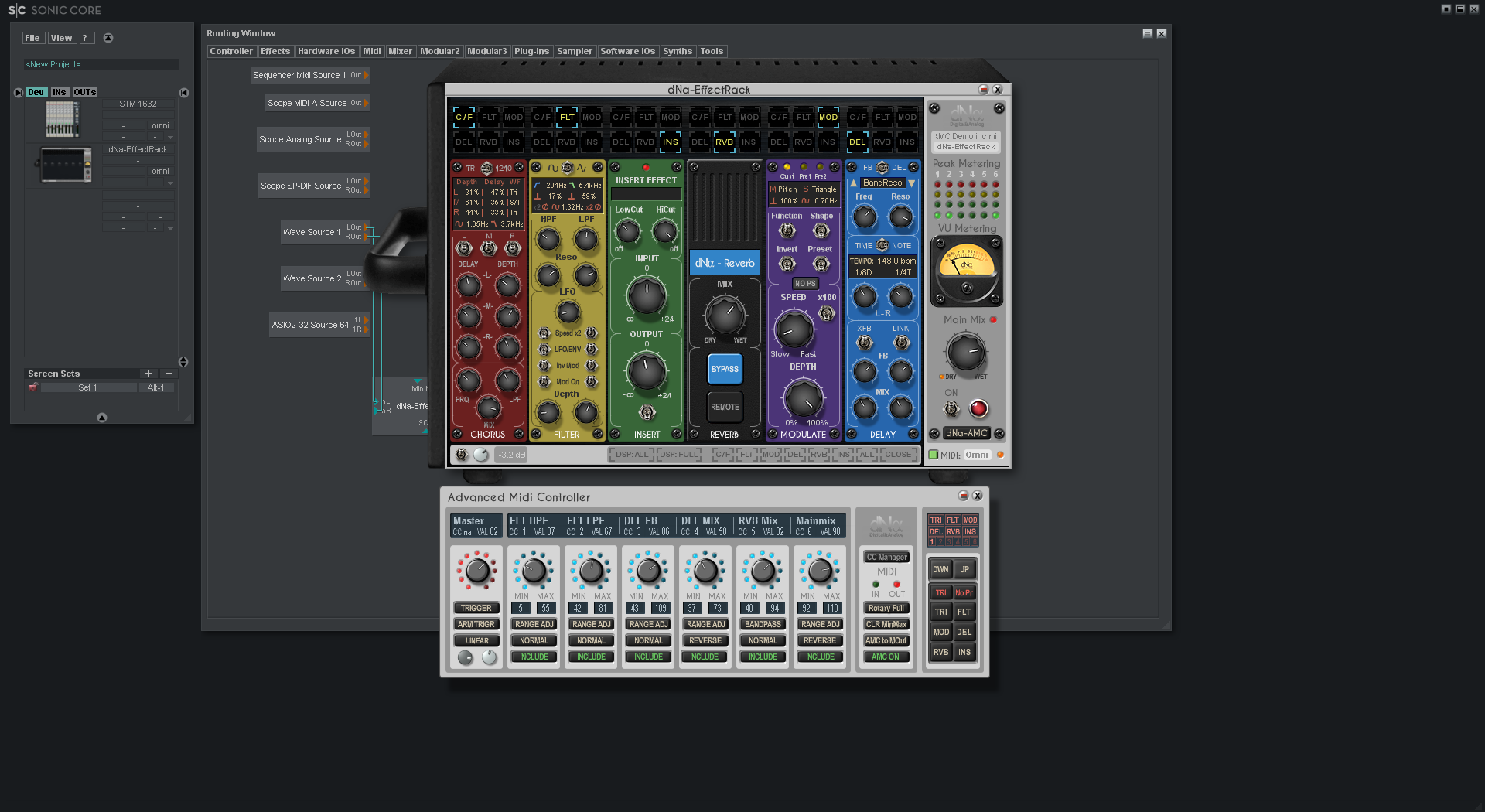Click the NO PS button on Modulate module
Viewport: 1485px width, 812px height.
pos(805,284)
